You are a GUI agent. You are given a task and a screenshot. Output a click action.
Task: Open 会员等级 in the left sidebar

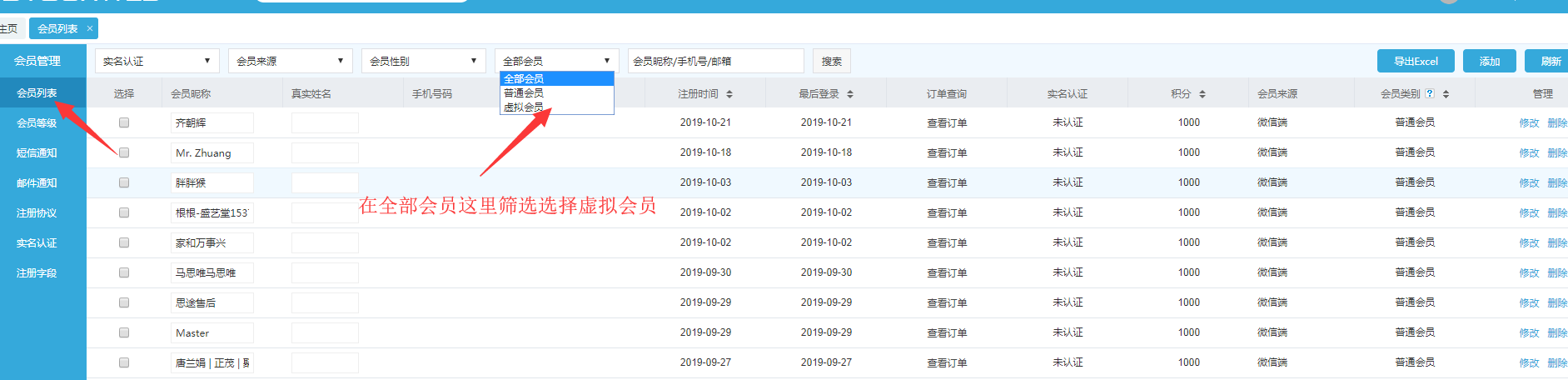click(x=37, y=123)
